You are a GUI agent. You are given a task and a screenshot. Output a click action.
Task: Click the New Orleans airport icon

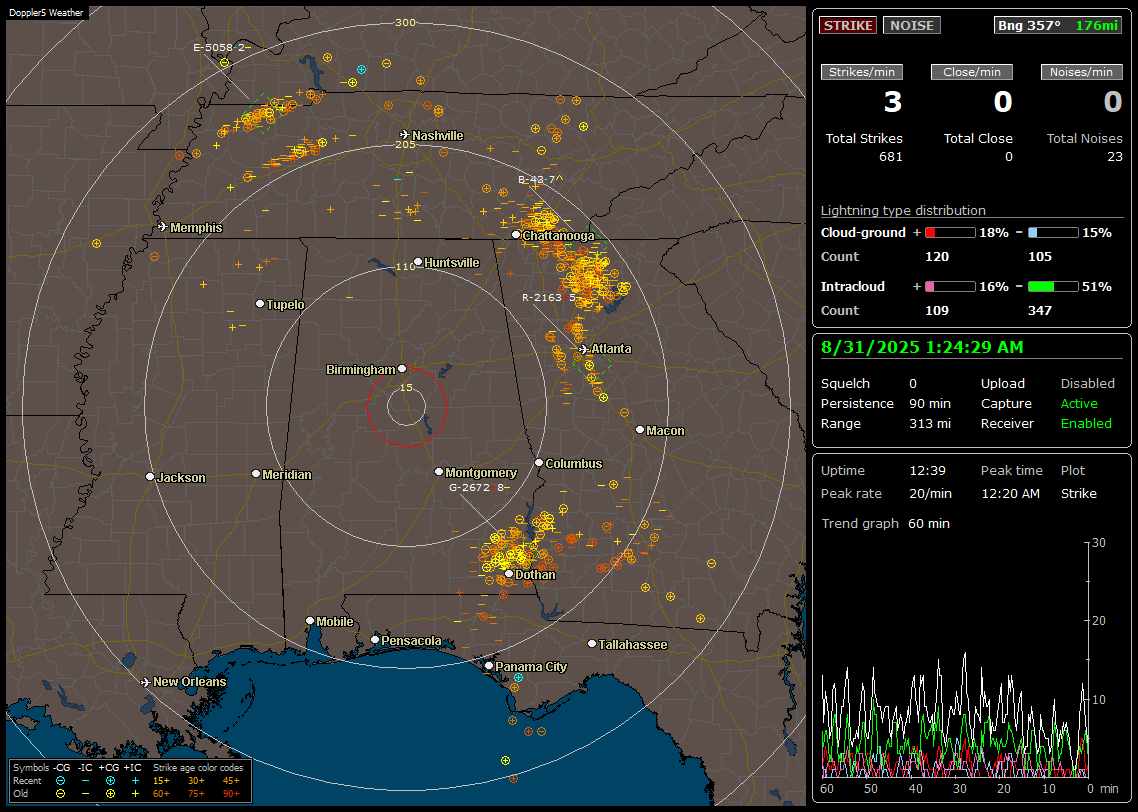tap(146, 682)
